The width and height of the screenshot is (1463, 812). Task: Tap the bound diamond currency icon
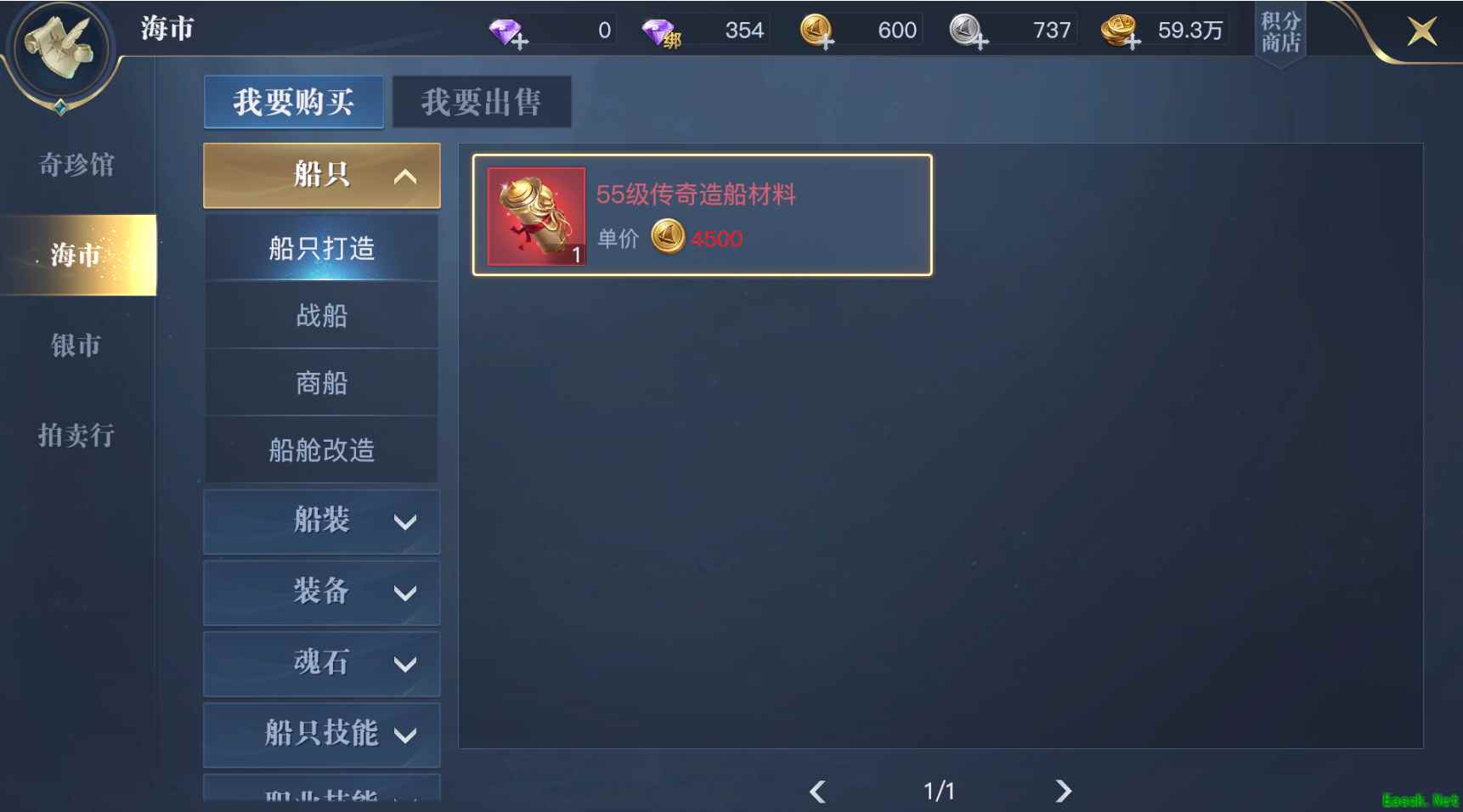662,33
